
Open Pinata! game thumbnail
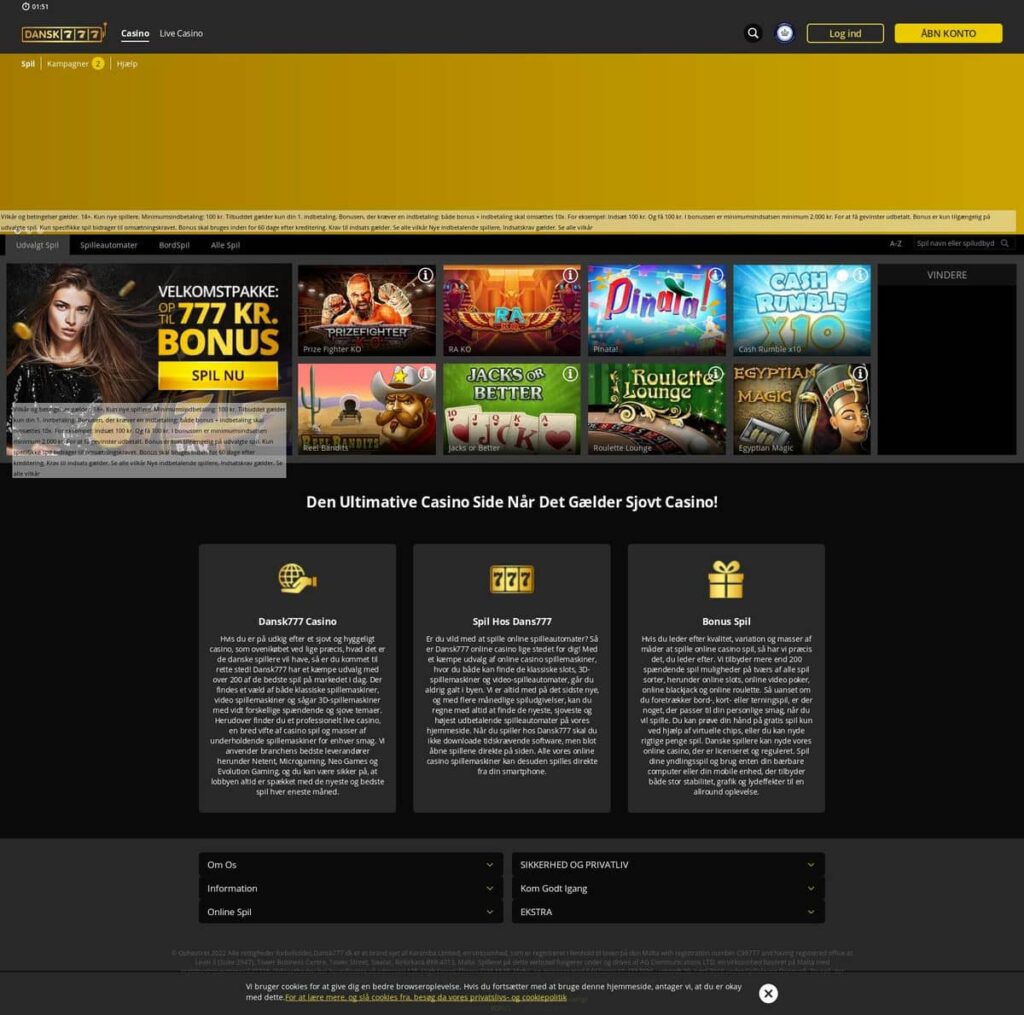[656, 310]
